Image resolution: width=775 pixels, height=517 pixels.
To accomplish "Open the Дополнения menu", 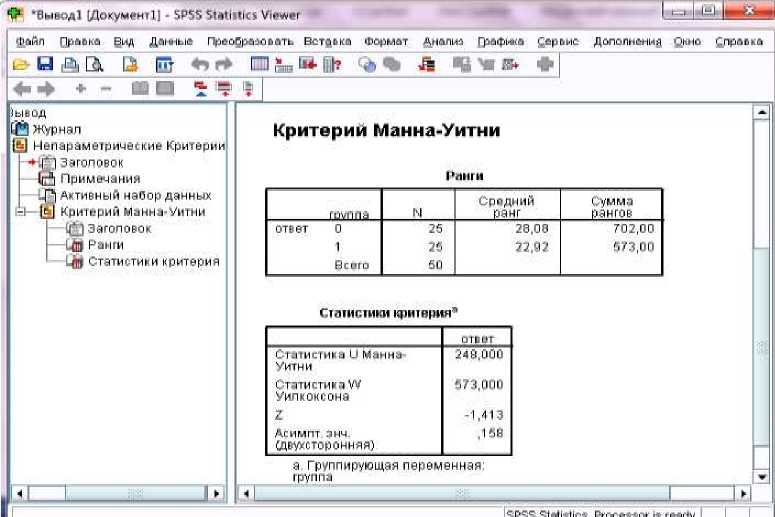I will pos(627,42).
